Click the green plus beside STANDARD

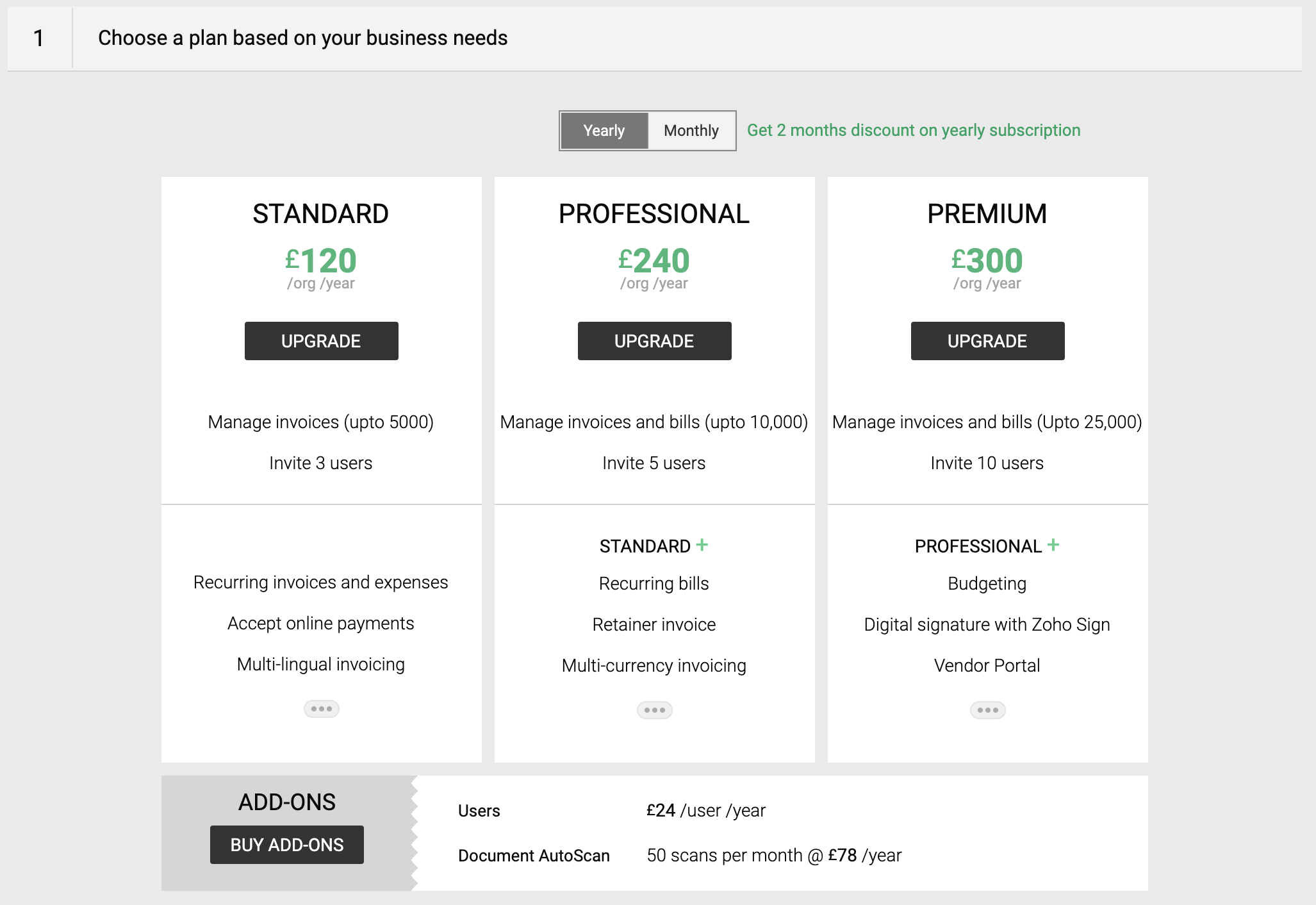702,545
